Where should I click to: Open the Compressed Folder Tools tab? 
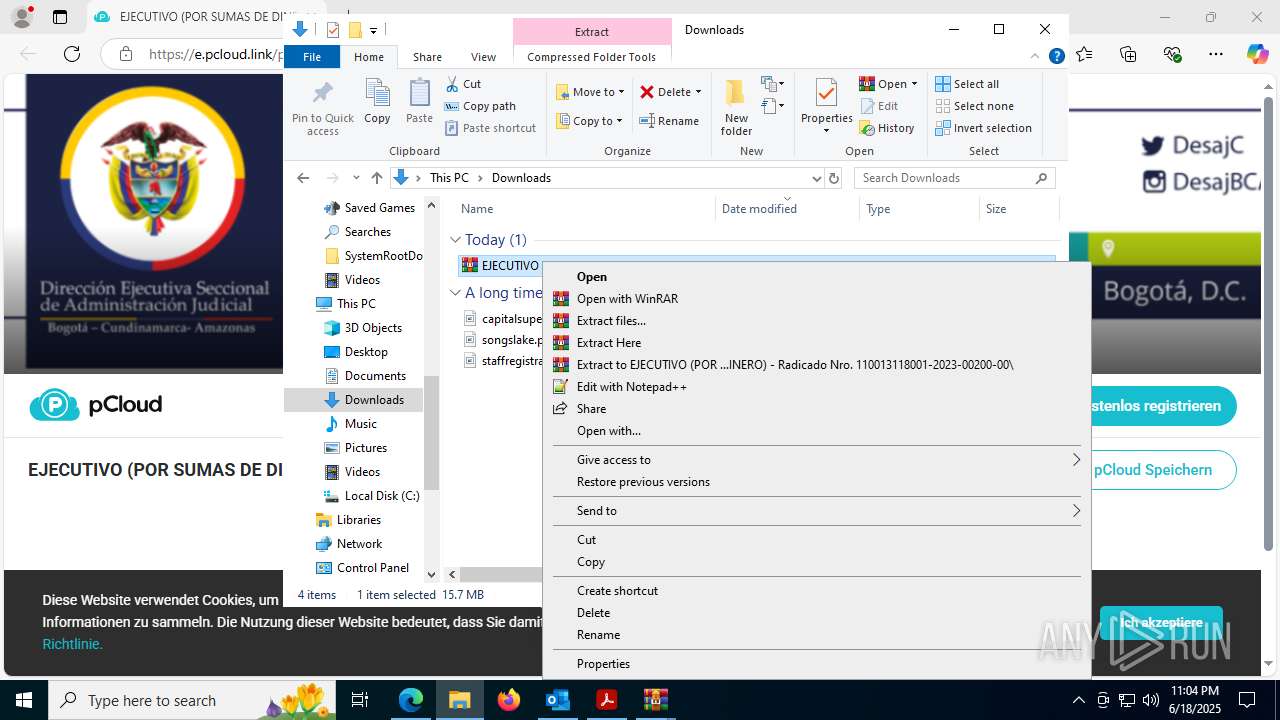point(592,57)
